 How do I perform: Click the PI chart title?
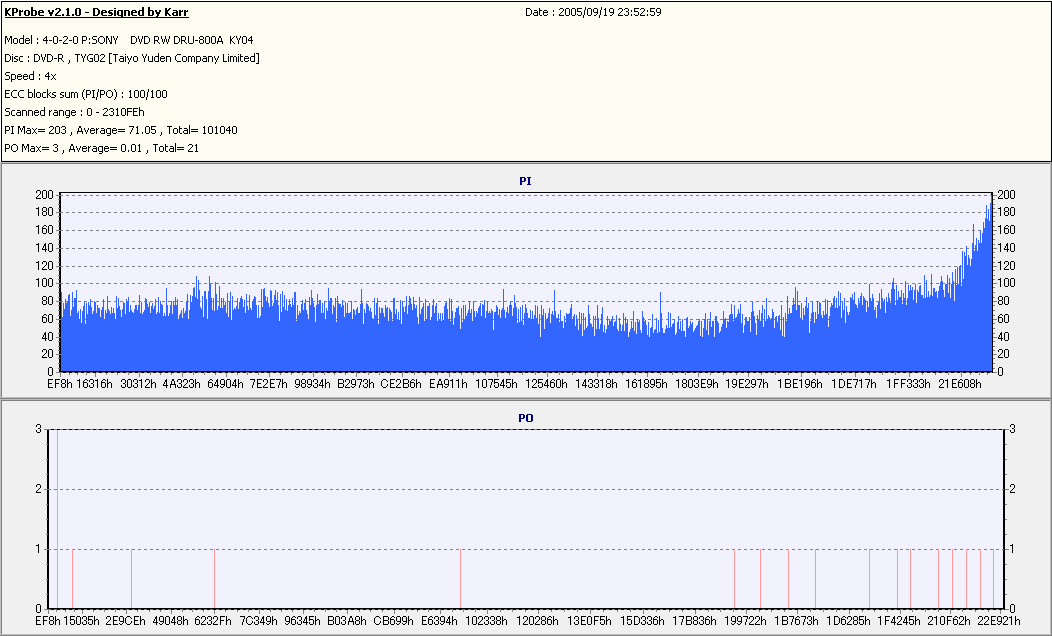click(525, 181)
